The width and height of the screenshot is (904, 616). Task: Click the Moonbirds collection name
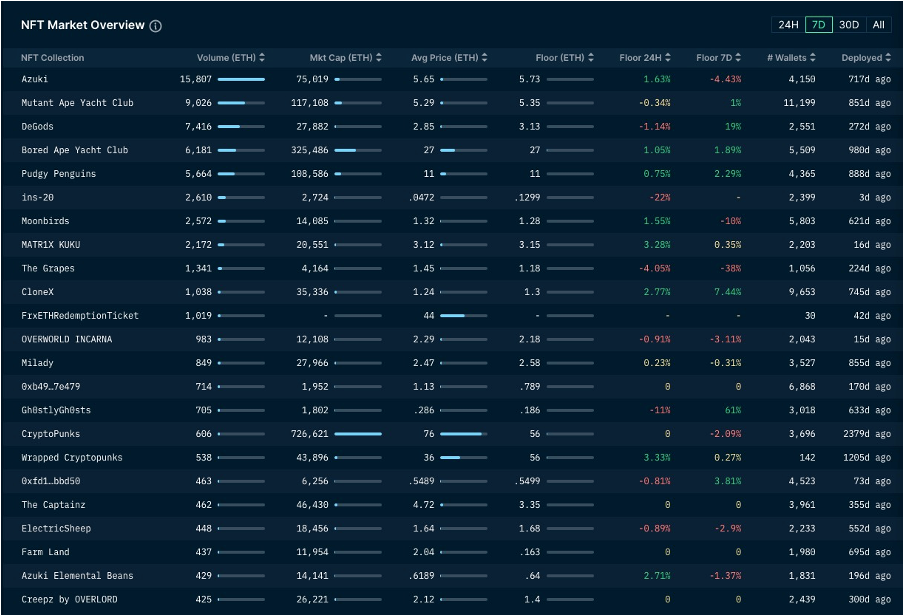(46, 221)
